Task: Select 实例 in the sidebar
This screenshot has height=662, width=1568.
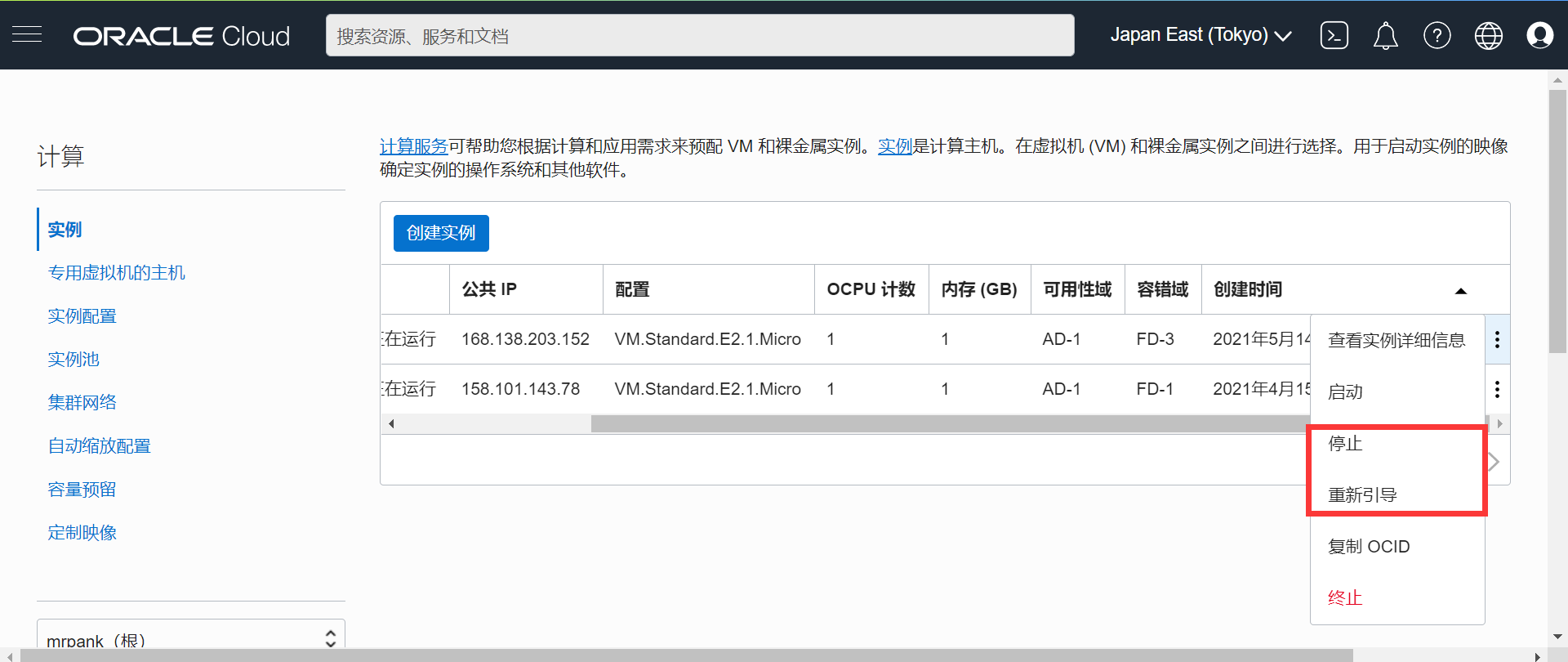Action: pyautogui.click(x=65, y=230)
